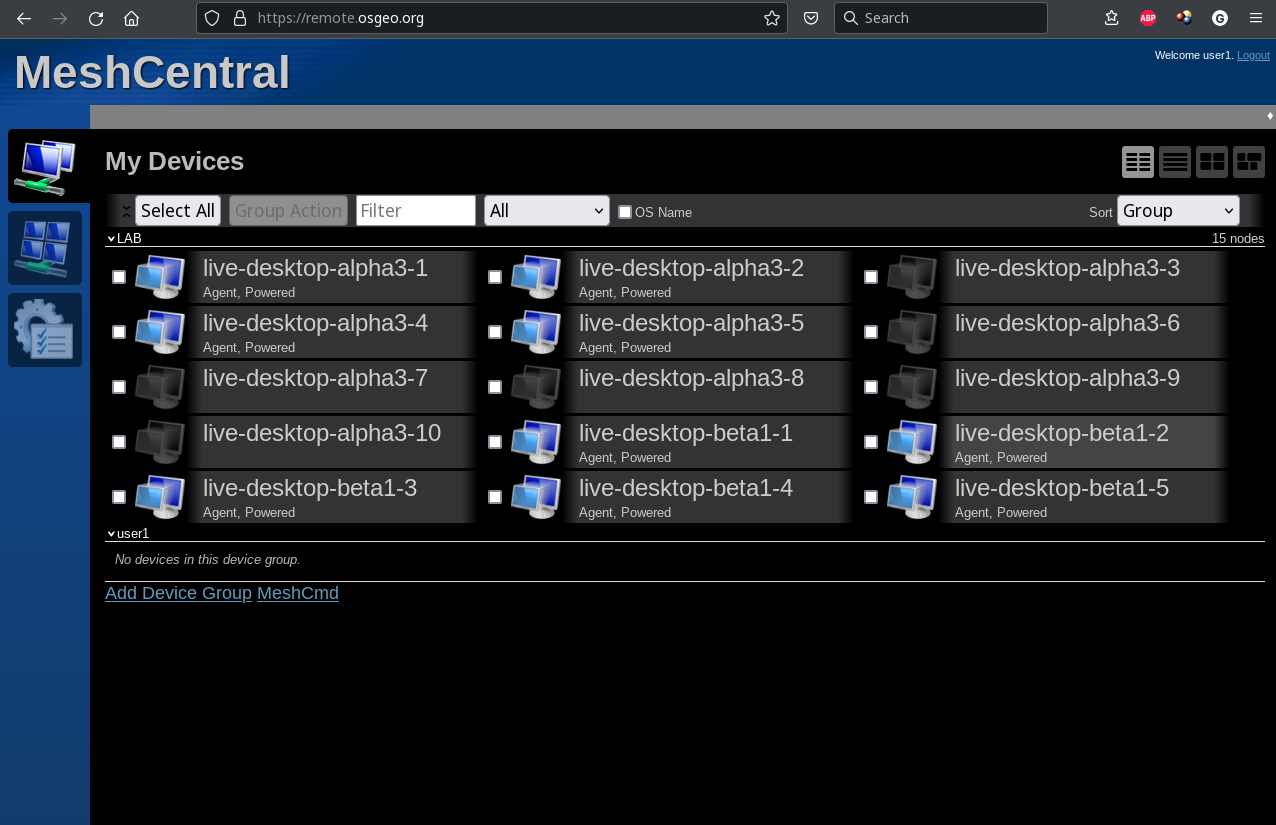Open the Save to Pocket icon

pos(812,18)
